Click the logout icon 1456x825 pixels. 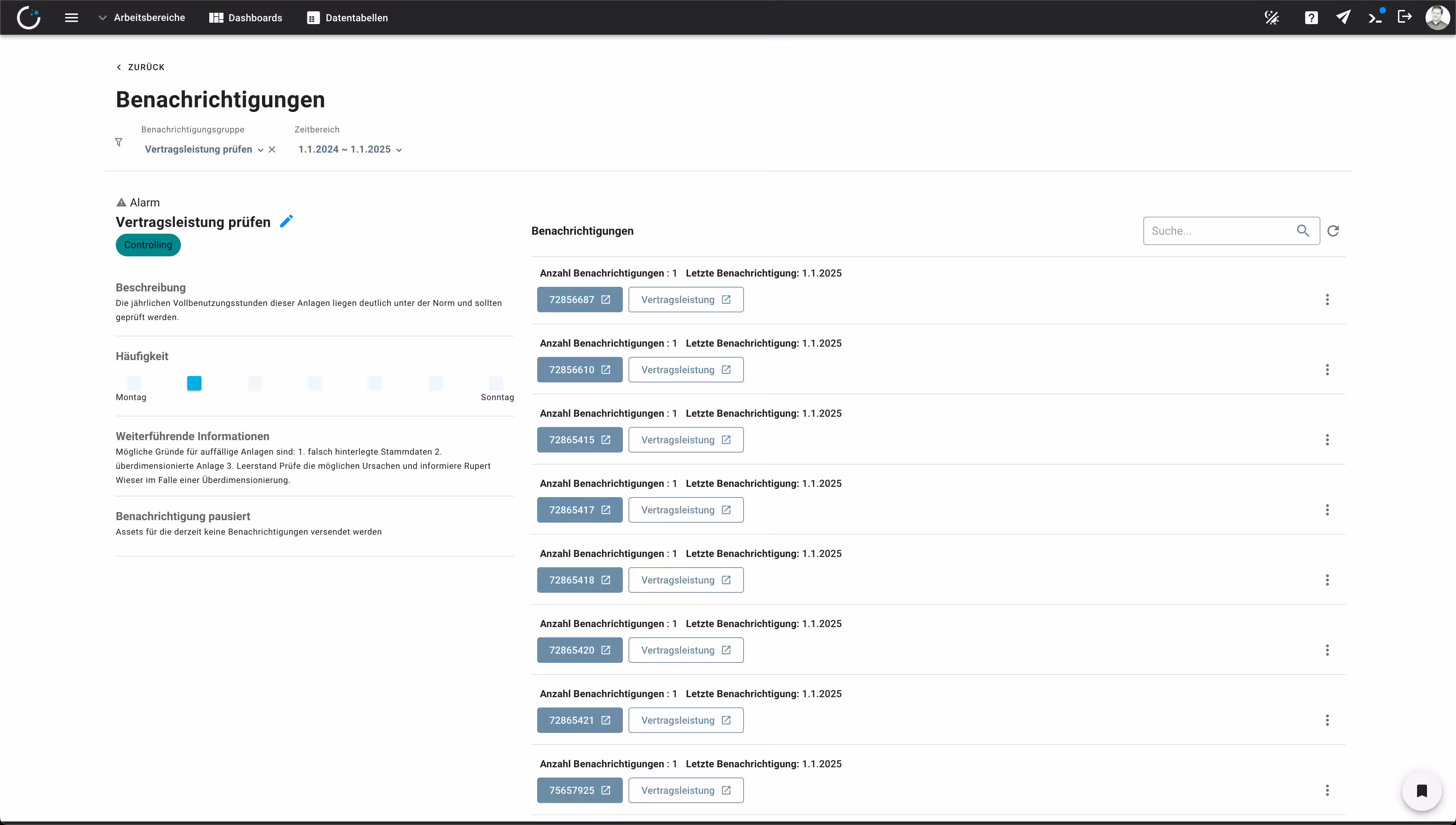pos(1405,16)
